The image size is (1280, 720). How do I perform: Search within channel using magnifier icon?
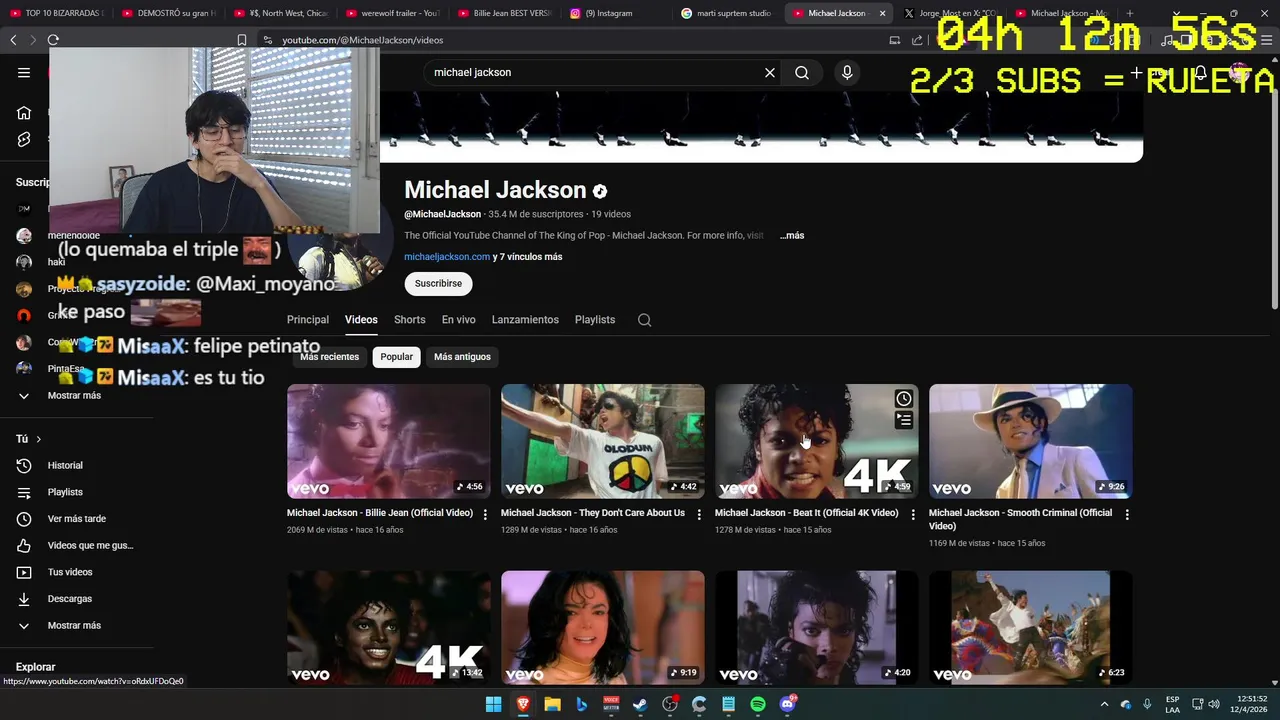[644, 320]
